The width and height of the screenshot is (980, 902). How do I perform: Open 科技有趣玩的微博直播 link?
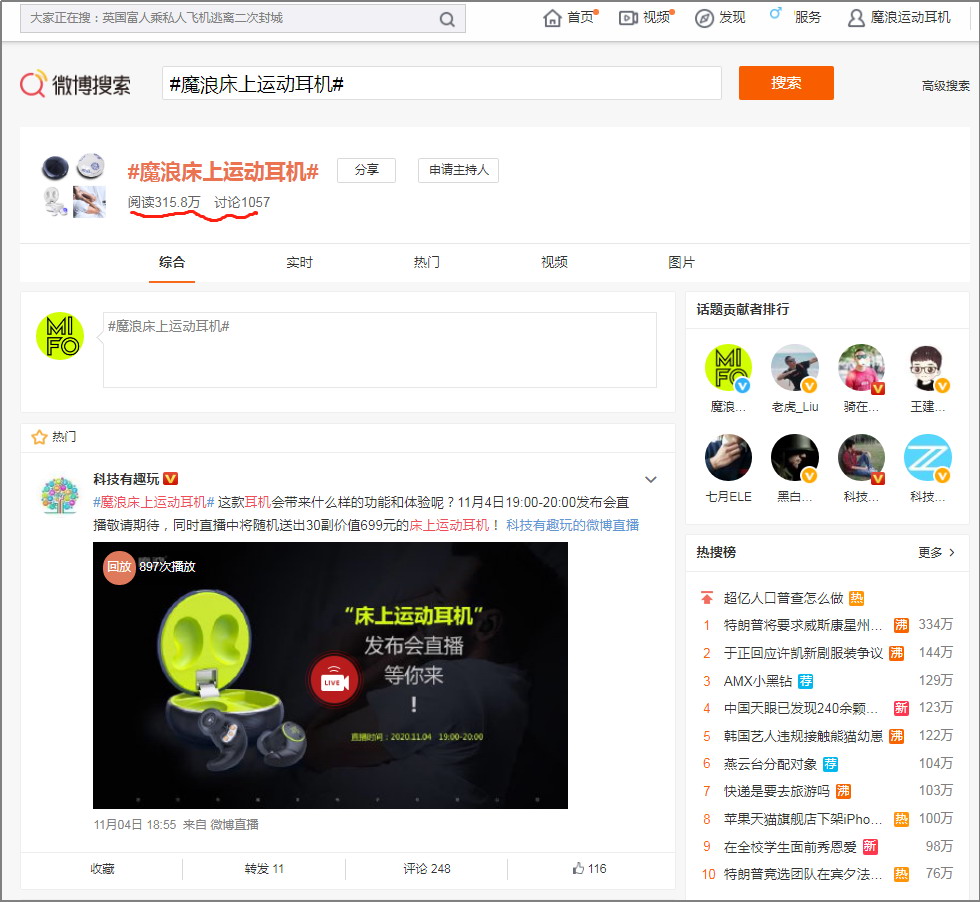pos(572,525)
